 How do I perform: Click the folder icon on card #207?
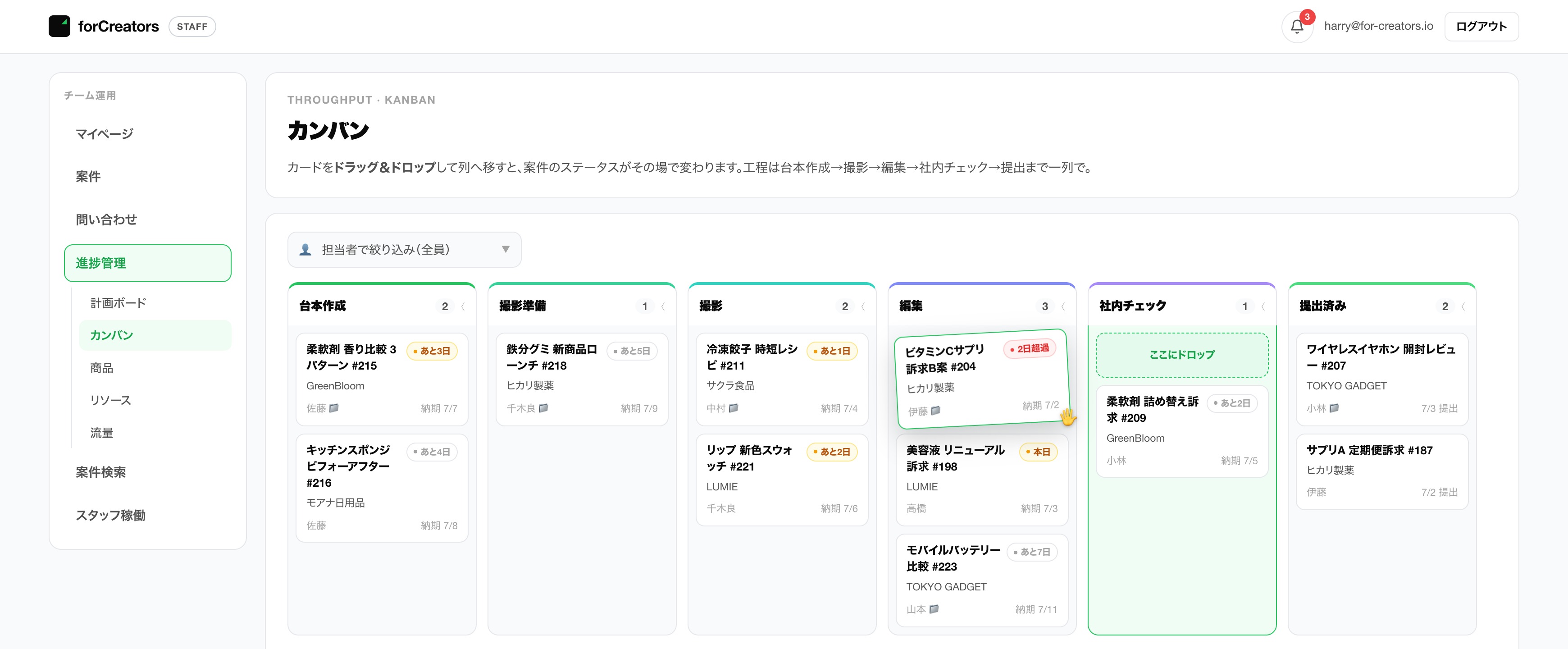(1334, 408)
